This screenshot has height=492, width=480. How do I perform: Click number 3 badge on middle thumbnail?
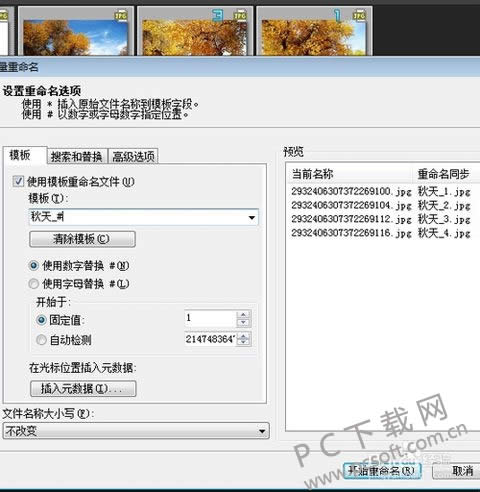click(x=218, y=15)
